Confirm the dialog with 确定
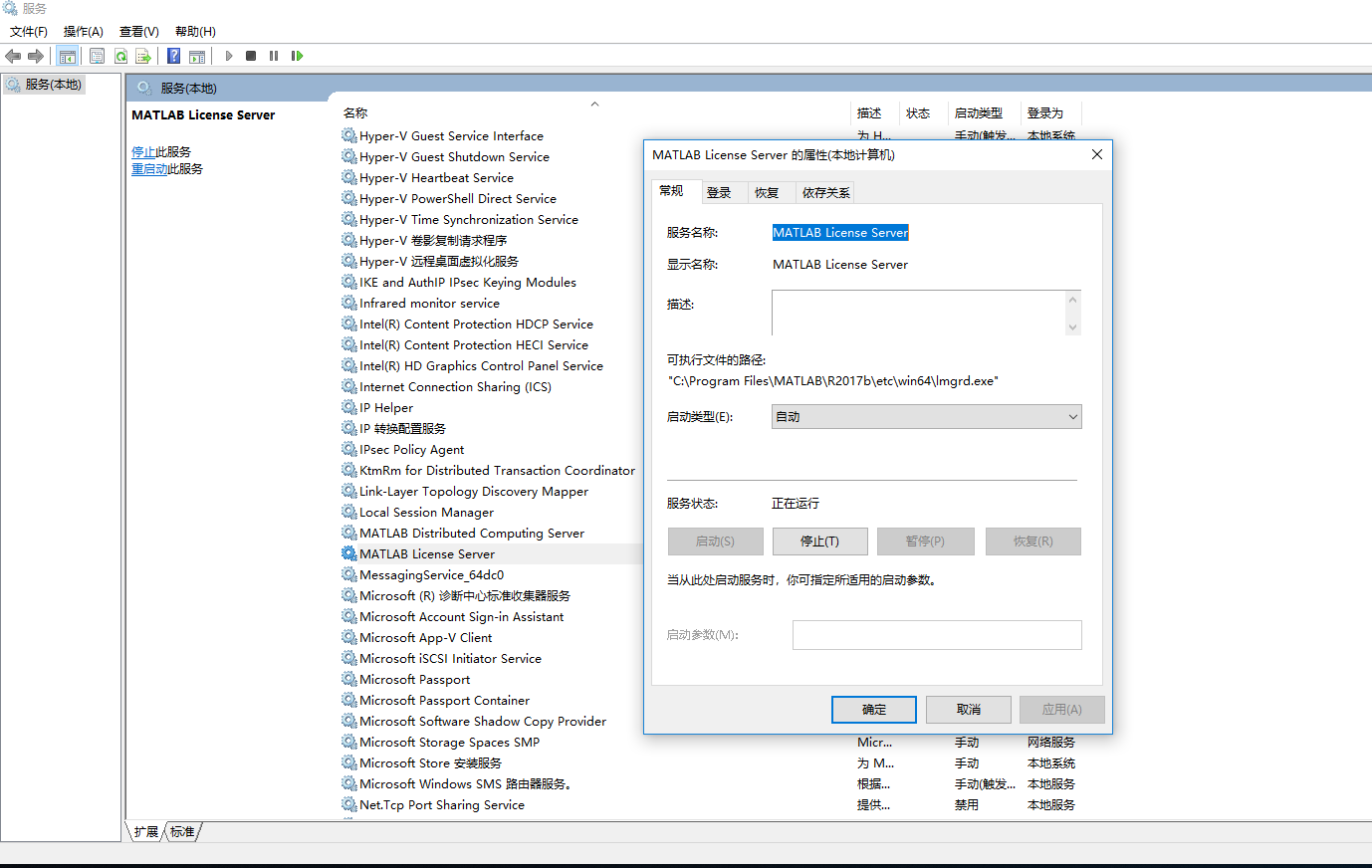This screenshot has width=1372, height=868. (874, 710)
